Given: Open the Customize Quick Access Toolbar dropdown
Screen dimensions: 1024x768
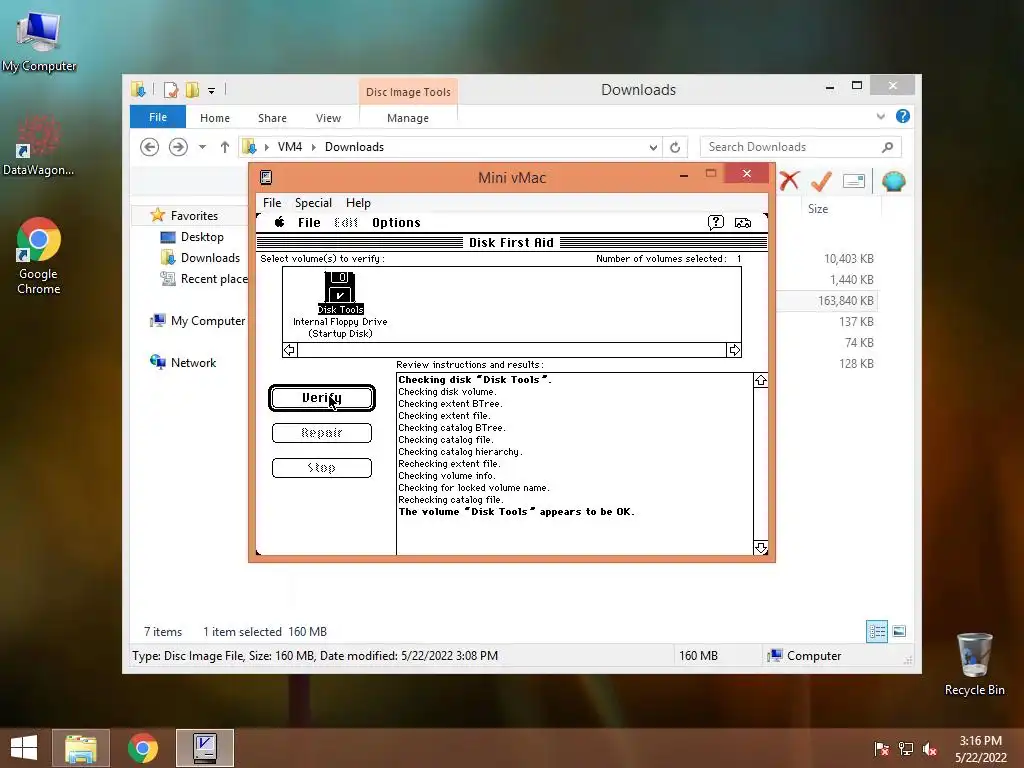Looking at the screenshot, I should (212, 91).
